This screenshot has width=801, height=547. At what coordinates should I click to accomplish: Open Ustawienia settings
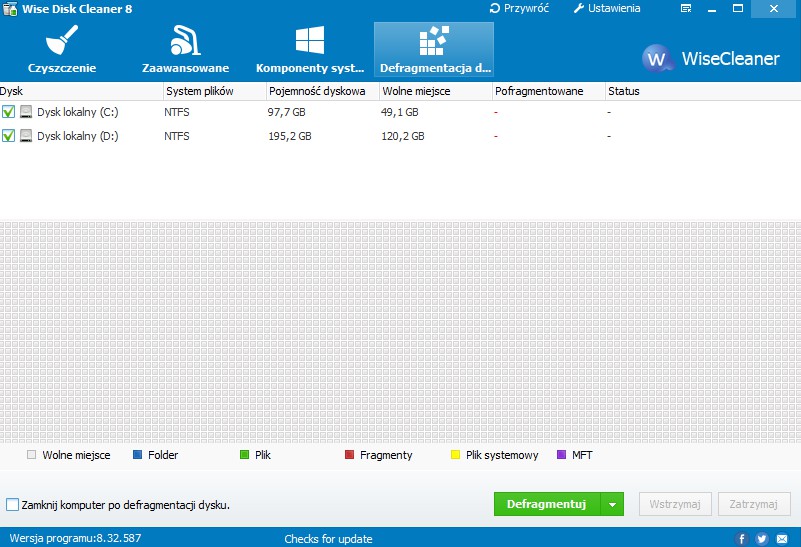(x=607, y=8)
